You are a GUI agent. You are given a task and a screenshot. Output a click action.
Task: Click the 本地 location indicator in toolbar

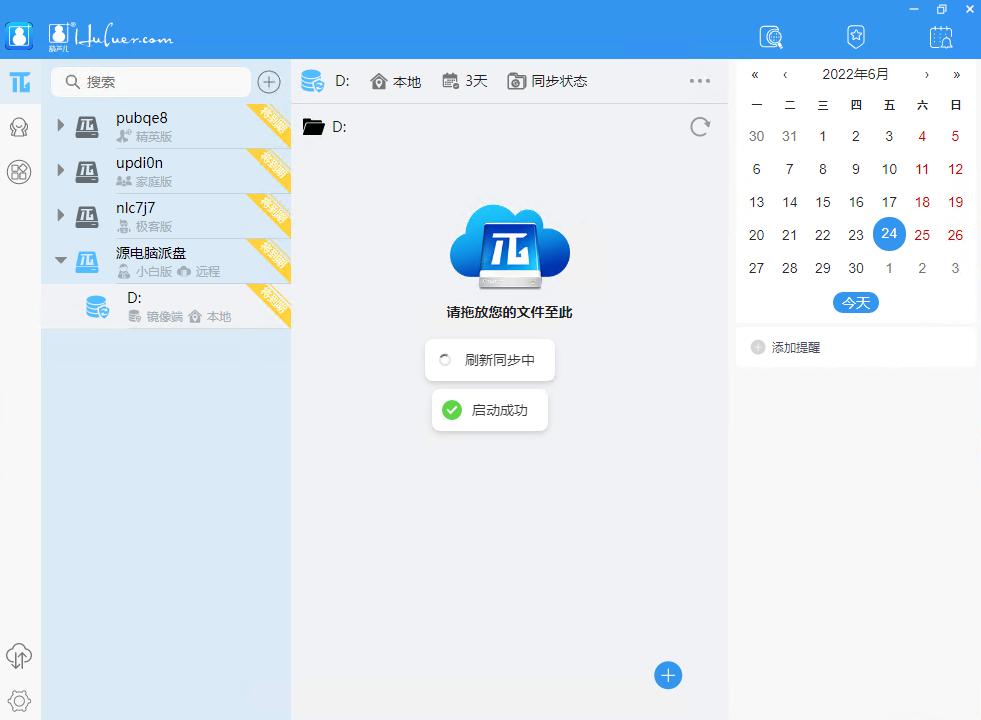coord(396,81)
